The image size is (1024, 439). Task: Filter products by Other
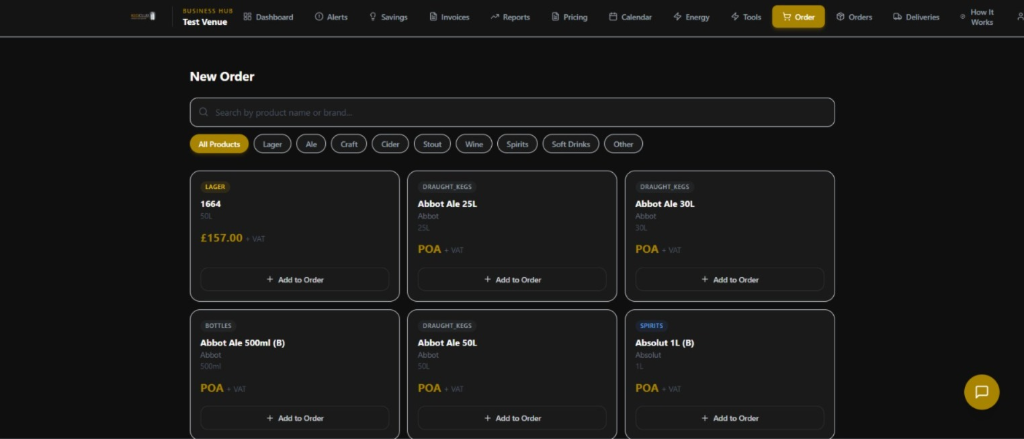coord(623,144)
